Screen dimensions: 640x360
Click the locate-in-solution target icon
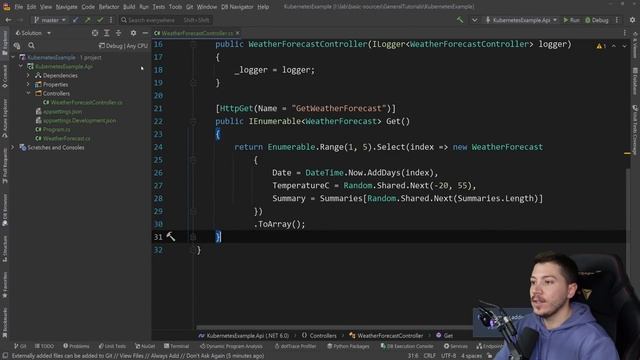95,33
